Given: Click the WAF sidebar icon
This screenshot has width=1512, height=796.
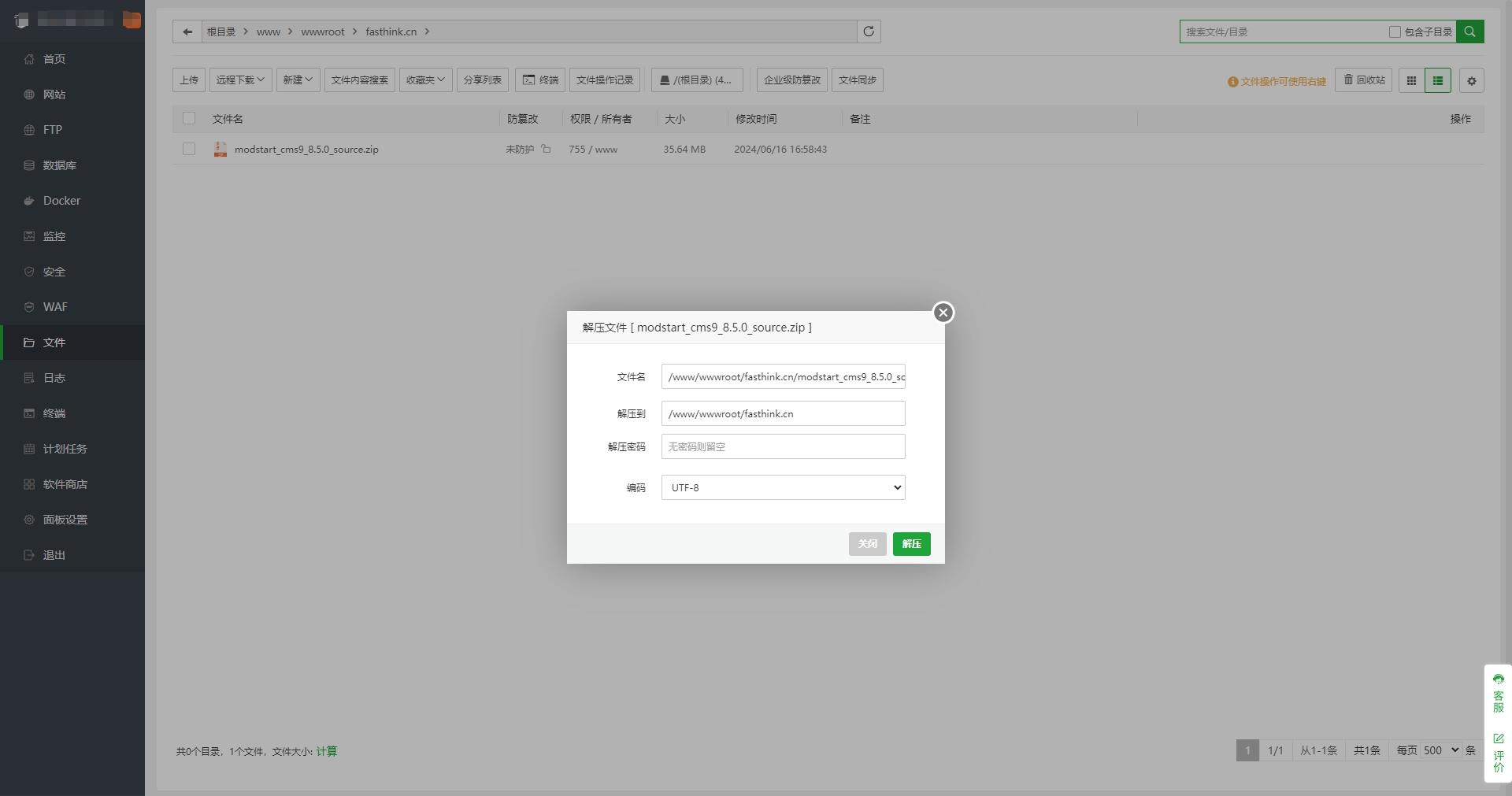Looking at the screenshot, I should click(x=29, y=307).
